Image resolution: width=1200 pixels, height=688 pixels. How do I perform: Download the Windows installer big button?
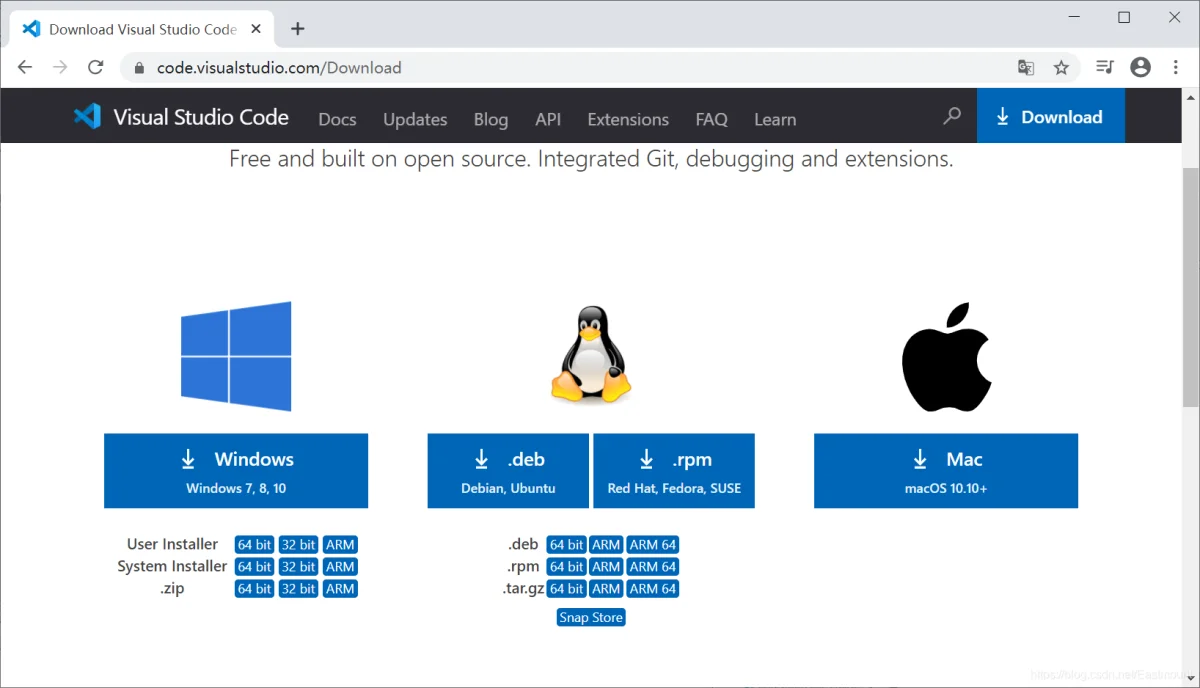236,470
